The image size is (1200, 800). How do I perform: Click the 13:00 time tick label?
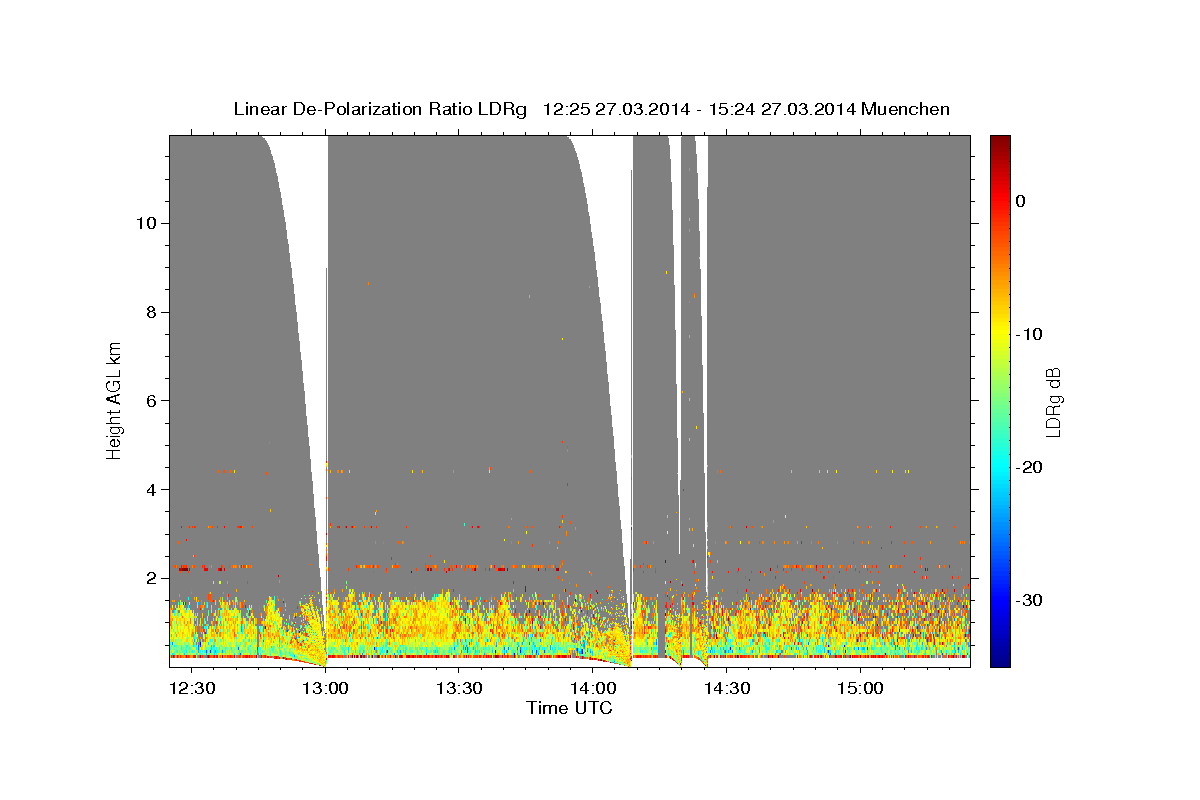pos(325,688)
